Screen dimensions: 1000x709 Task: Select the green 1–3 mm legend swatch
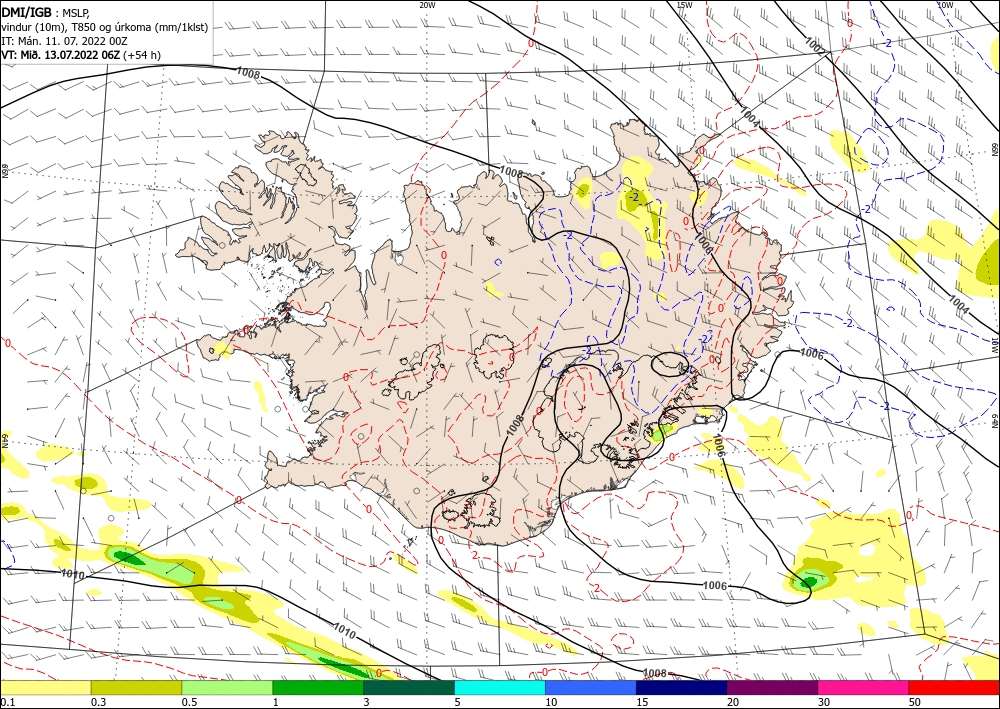coord(318,687)
